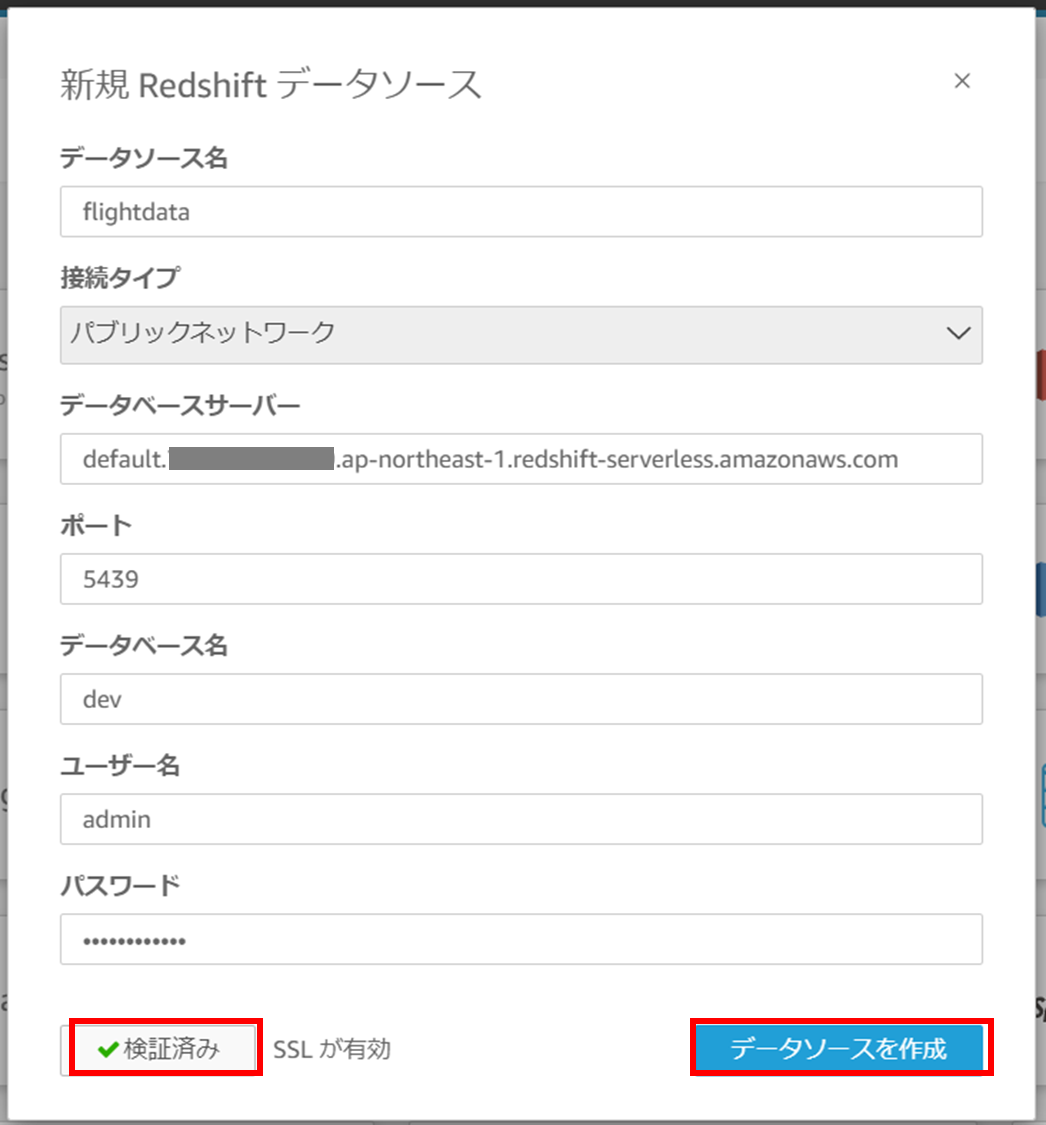Screen dimensions: 1046x1125
Task: Click the ポート field showing 5439
Action: pyautogui.click(x=521, y=578)
